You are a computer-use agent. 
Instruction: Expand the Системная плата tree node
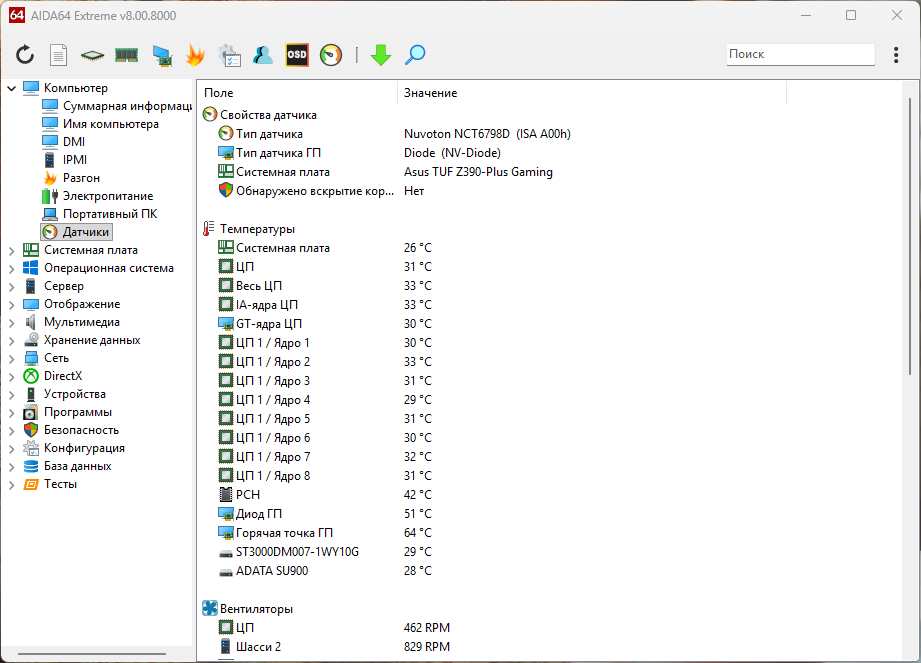point(11,251)
